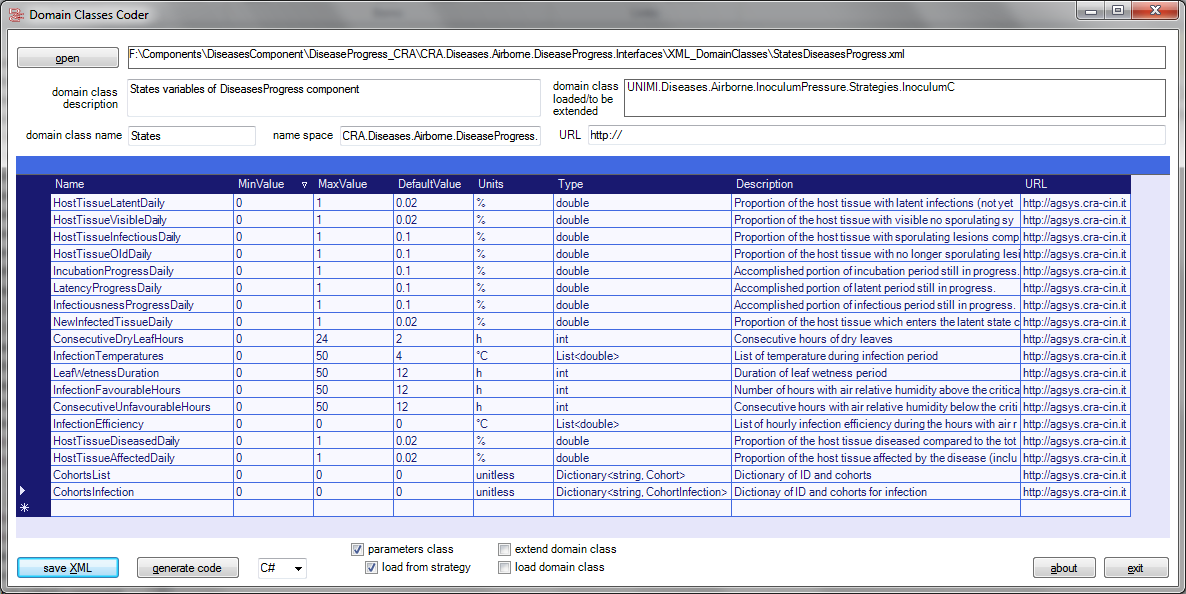Select the NewInfectedTissueDaily name cell

pos(142,322)
